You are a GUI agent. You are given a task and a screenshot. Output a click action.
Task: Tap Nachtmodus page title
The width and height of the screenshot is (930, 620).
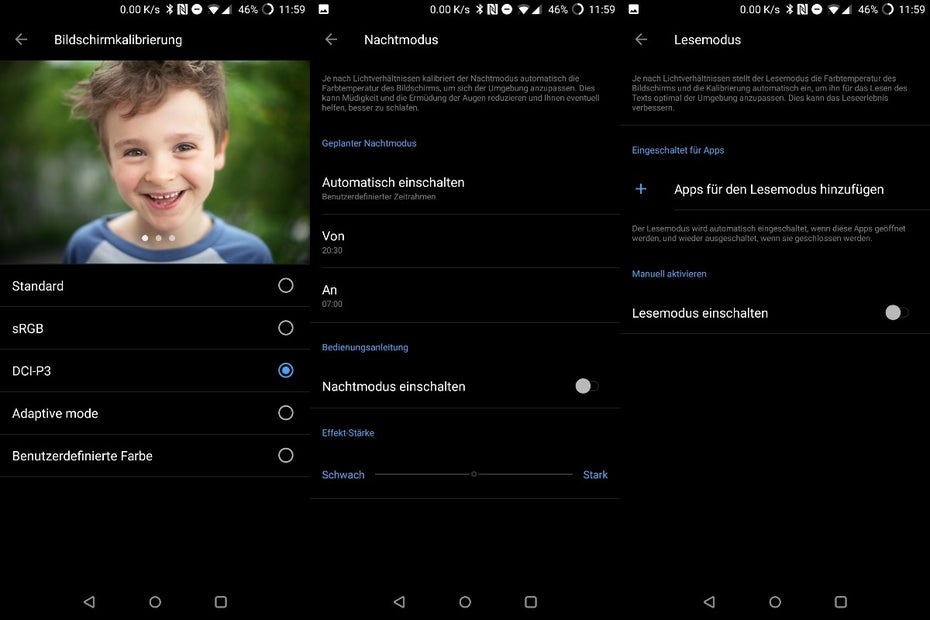click(401, 40)
